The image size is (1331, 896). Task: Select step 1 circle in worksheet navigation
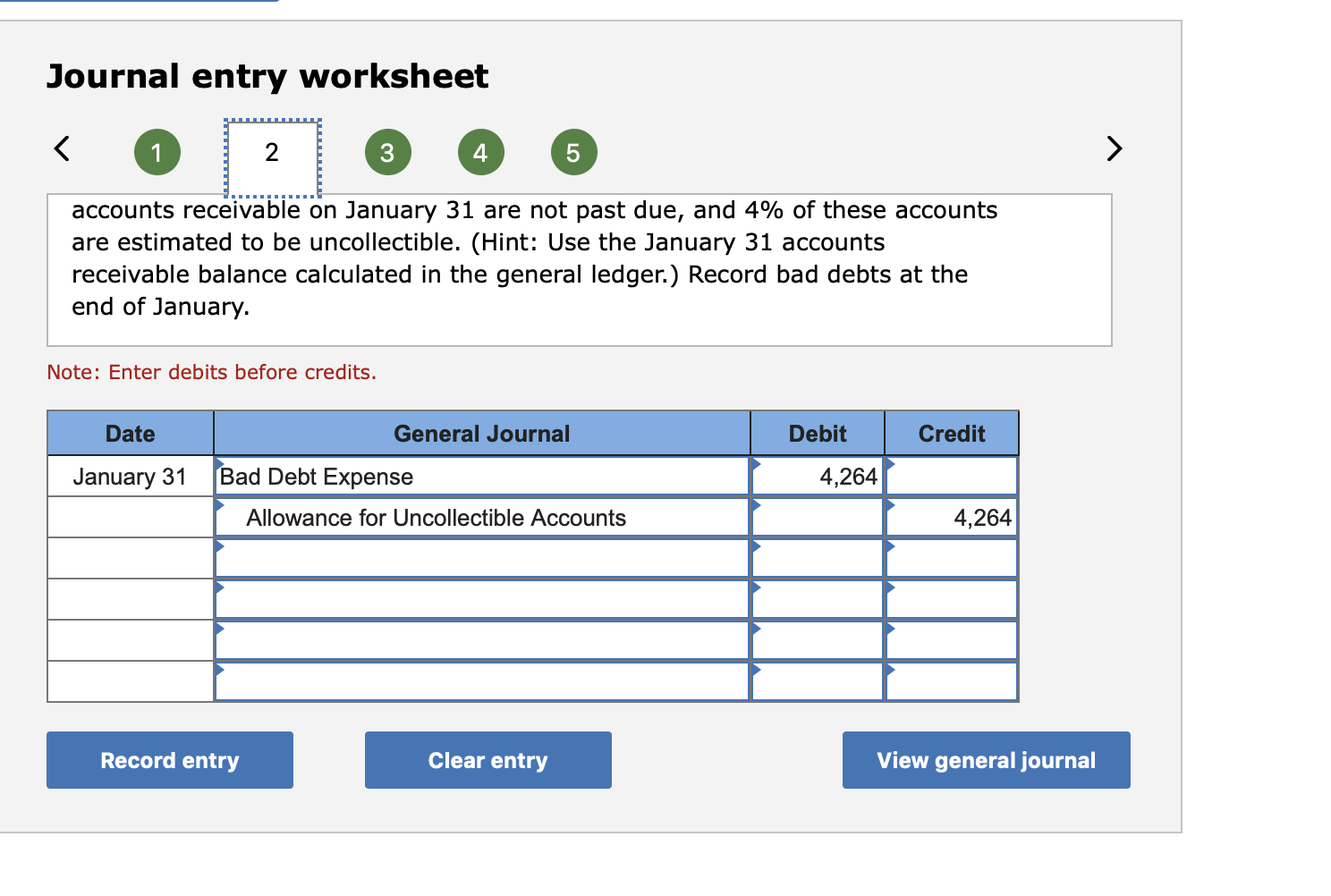tap(157, 151)
